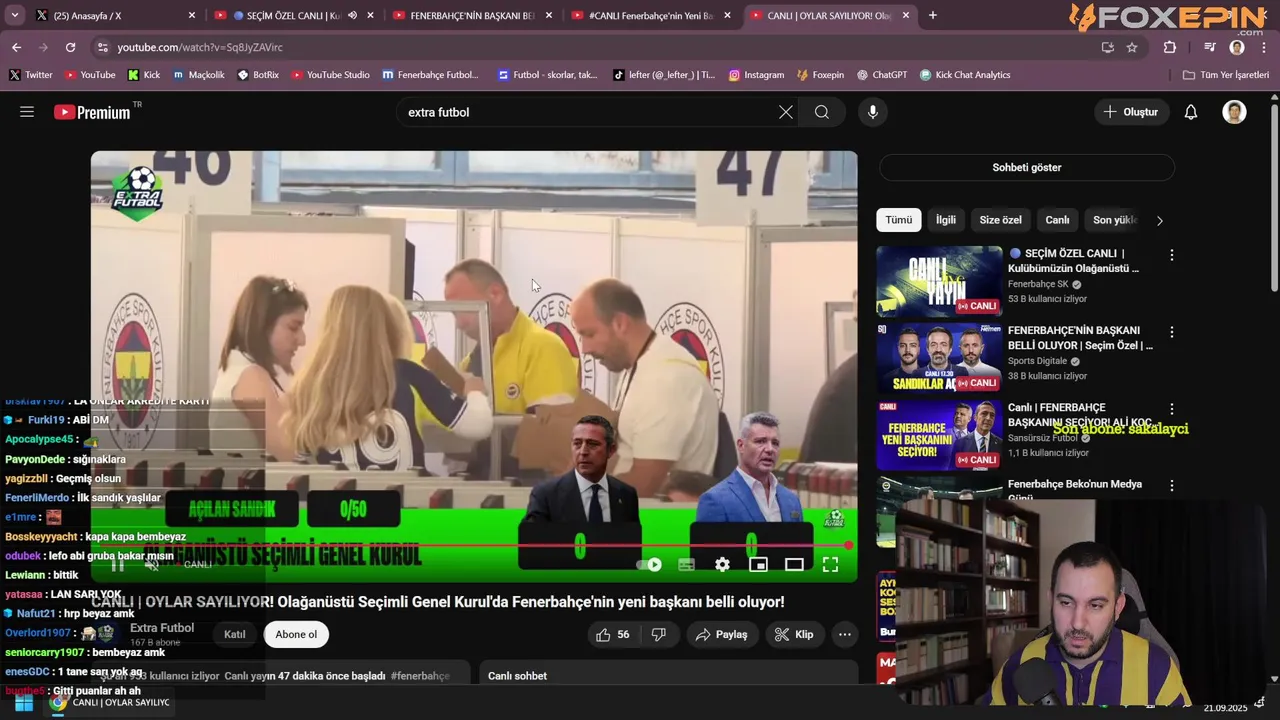The image size is (1280, 720).
Task: Toggle subtitles in the player
Action: coord(686,565)
